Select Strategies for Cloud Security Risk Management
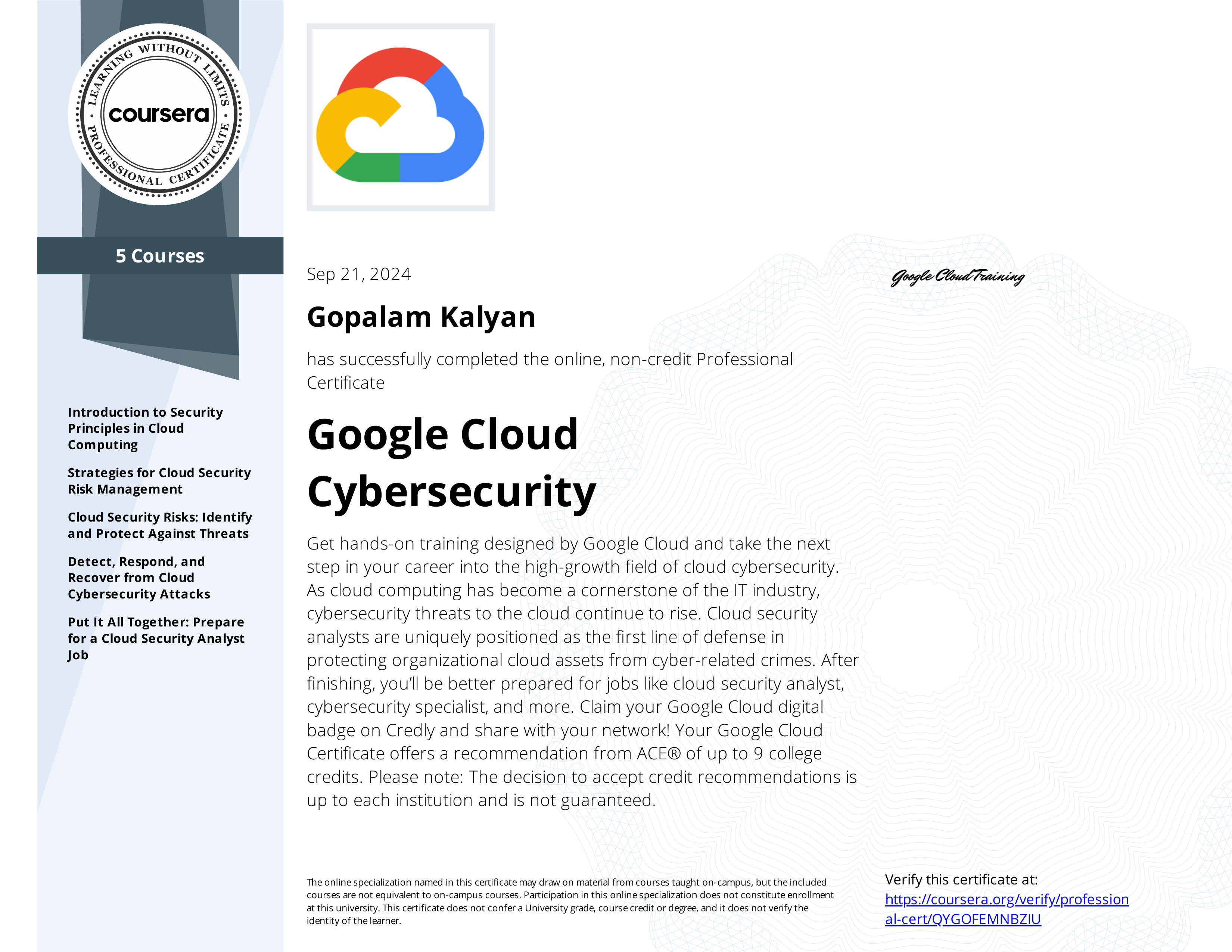Image resolution: width=1232 pixels, height=952 pixels. tap(159, 481)
